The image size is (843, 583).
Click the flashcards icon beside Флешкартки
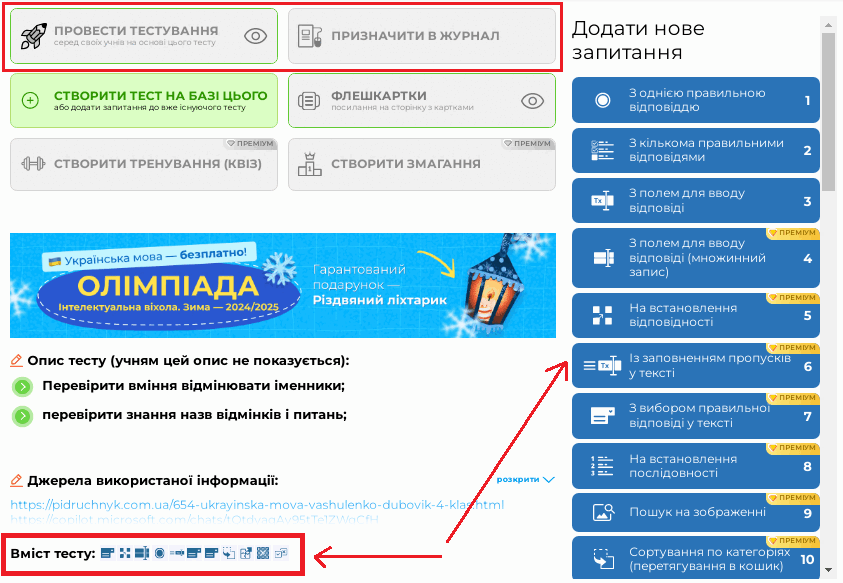pos(309,101)
